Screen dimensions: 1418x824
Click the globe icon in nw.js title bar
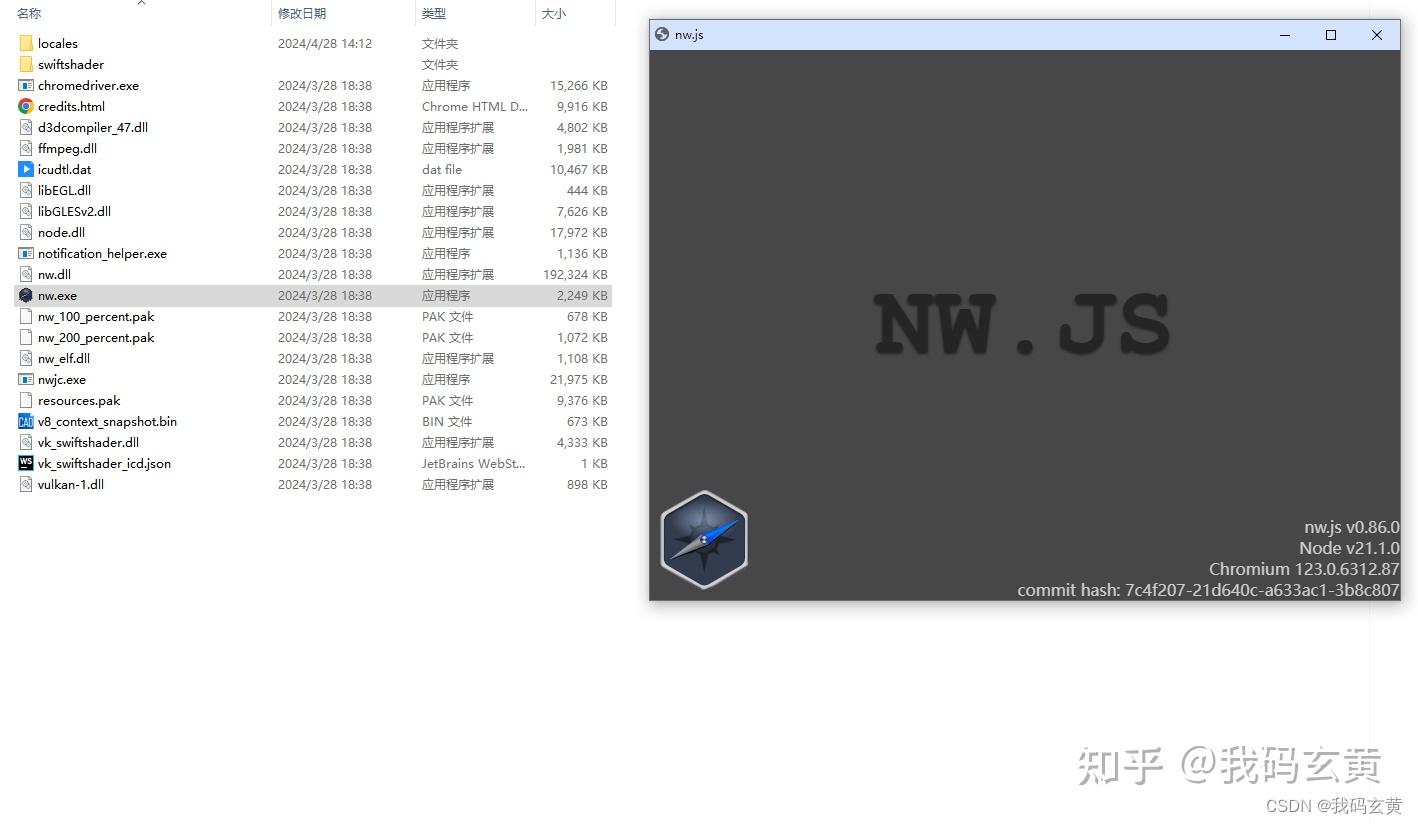pos(662,33)
